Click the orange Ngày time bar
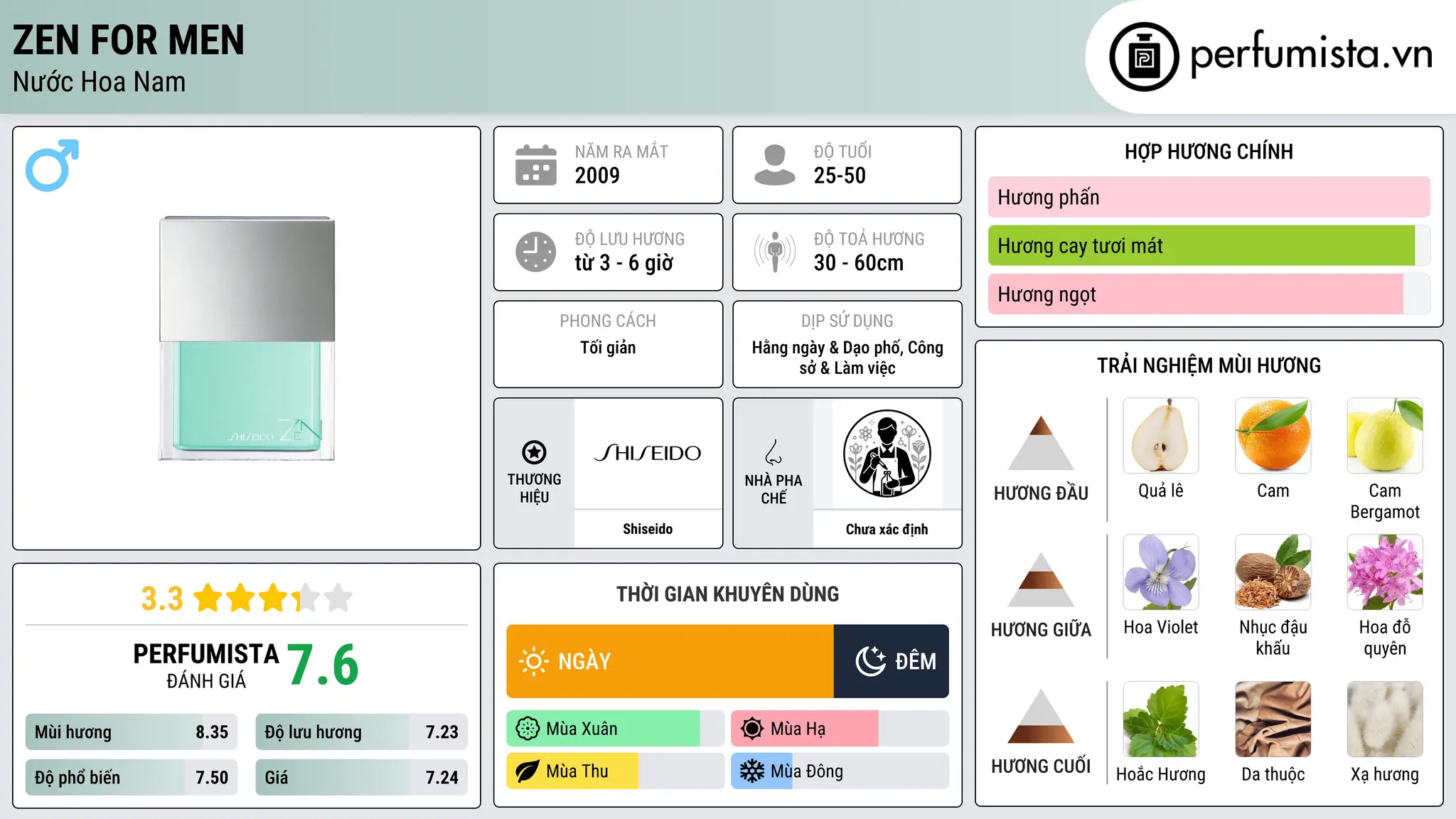Viewport: 1456px width, 819px height. (x=670, y=661)
